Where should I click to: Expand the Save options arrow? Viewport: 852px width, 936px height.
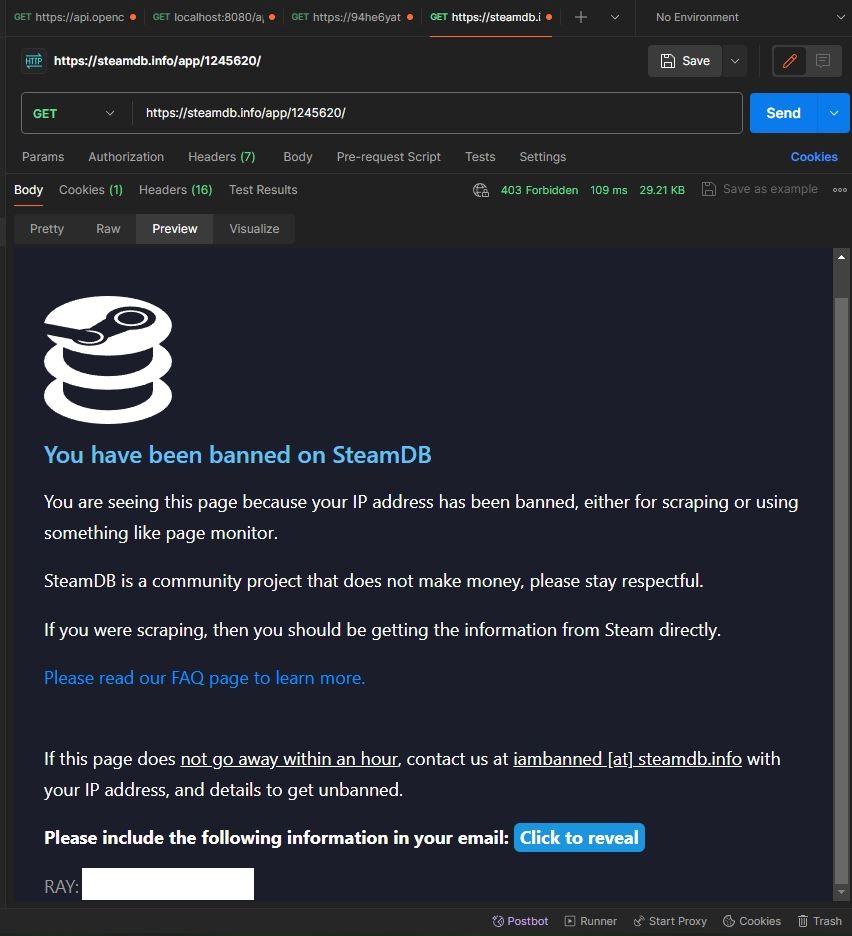735,61
